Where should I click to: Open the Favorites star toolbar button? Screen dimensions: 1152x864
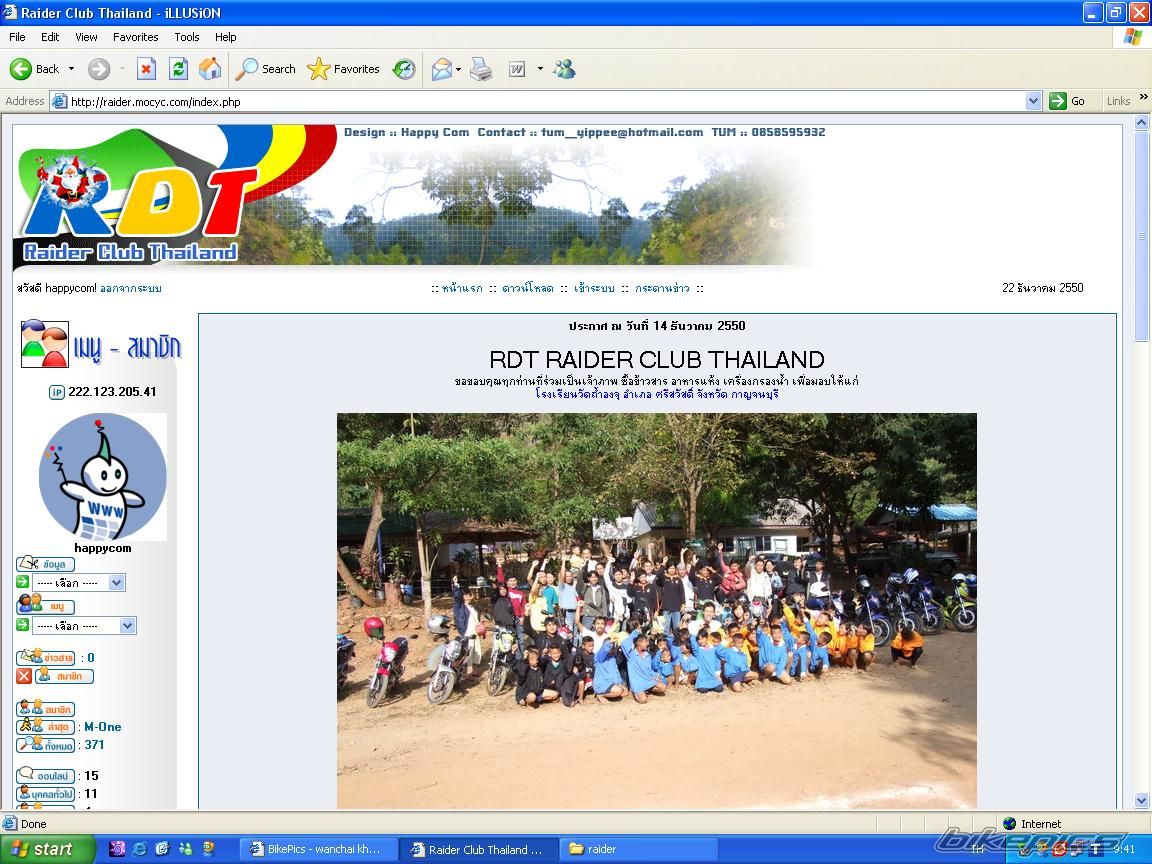344,69
